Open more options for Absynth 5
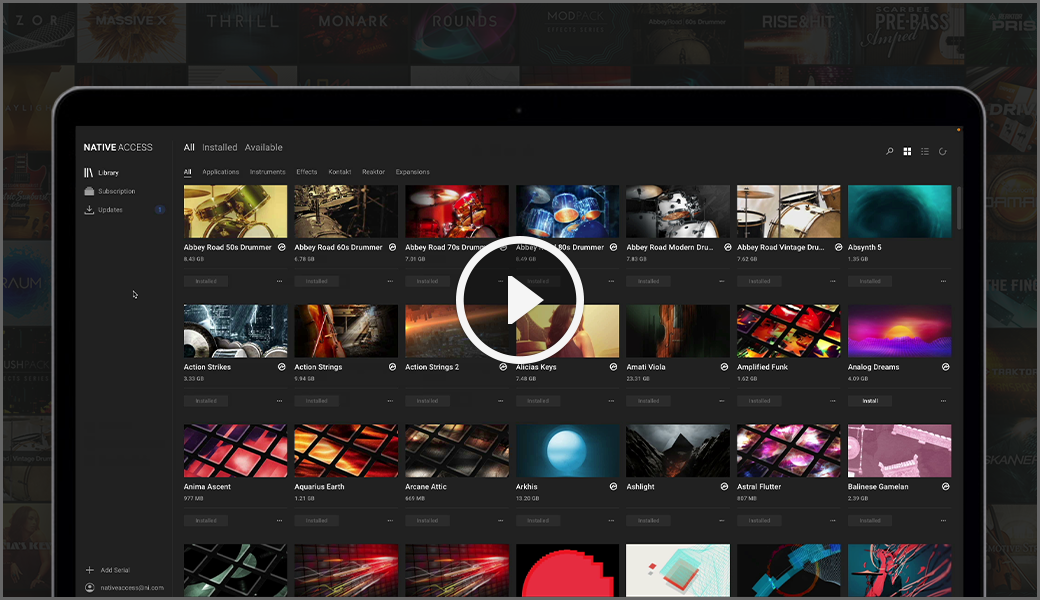This screenshot has height=600, width=1040. [x=943, y=281]
